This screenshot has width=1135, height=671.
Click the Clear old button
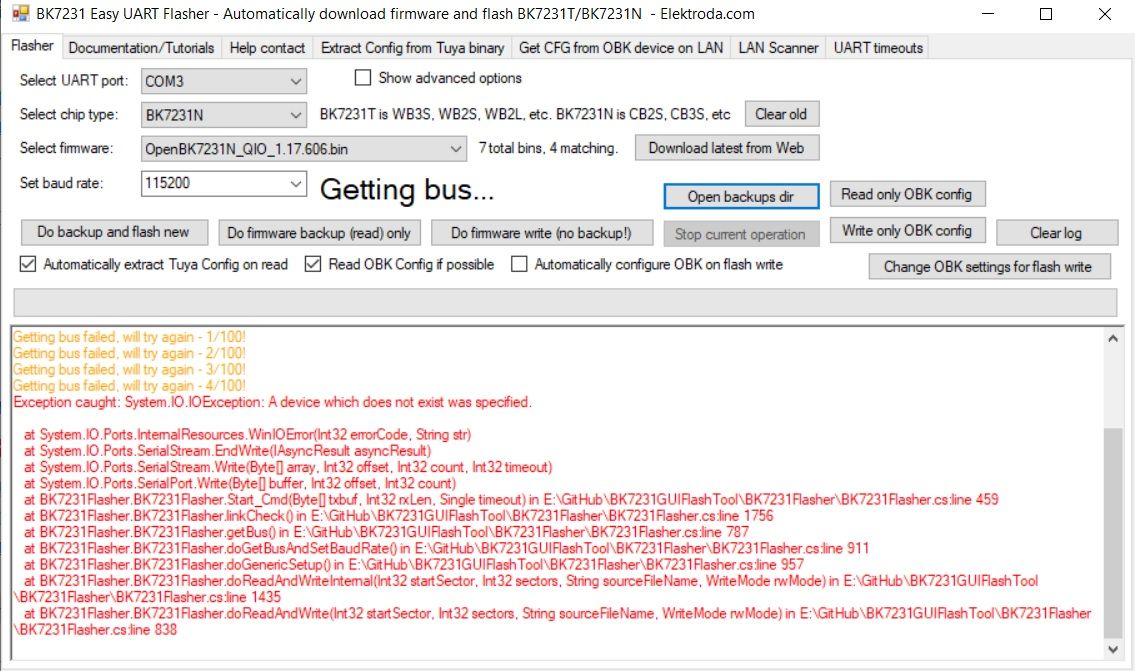pos(781,114)
